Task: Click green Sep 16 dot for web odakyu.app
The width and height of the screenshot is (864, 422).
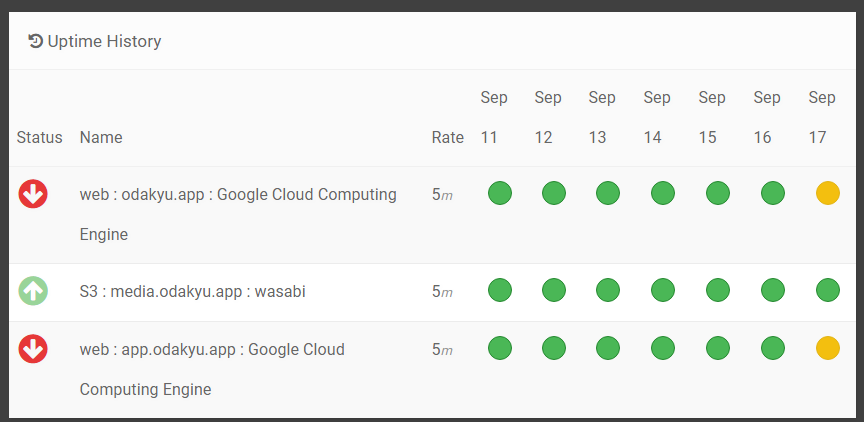Action: point(772,194)
